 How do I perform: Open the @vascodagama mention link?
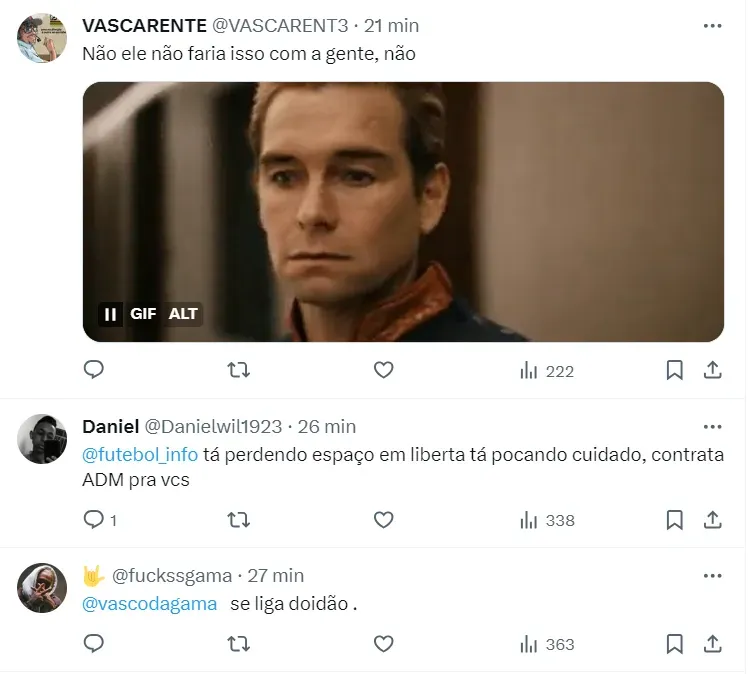click(149, 604)
